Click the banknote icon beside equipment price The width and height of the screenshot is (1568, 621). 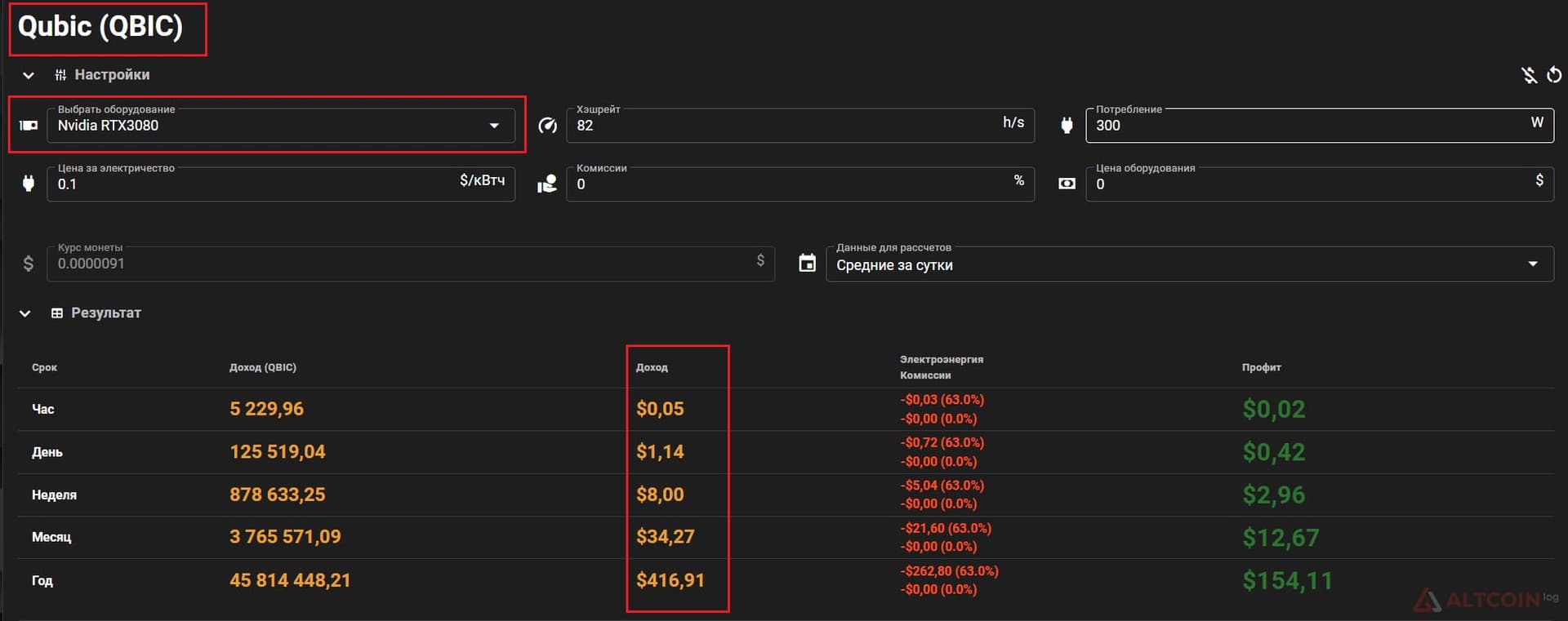click(1067, 184)
